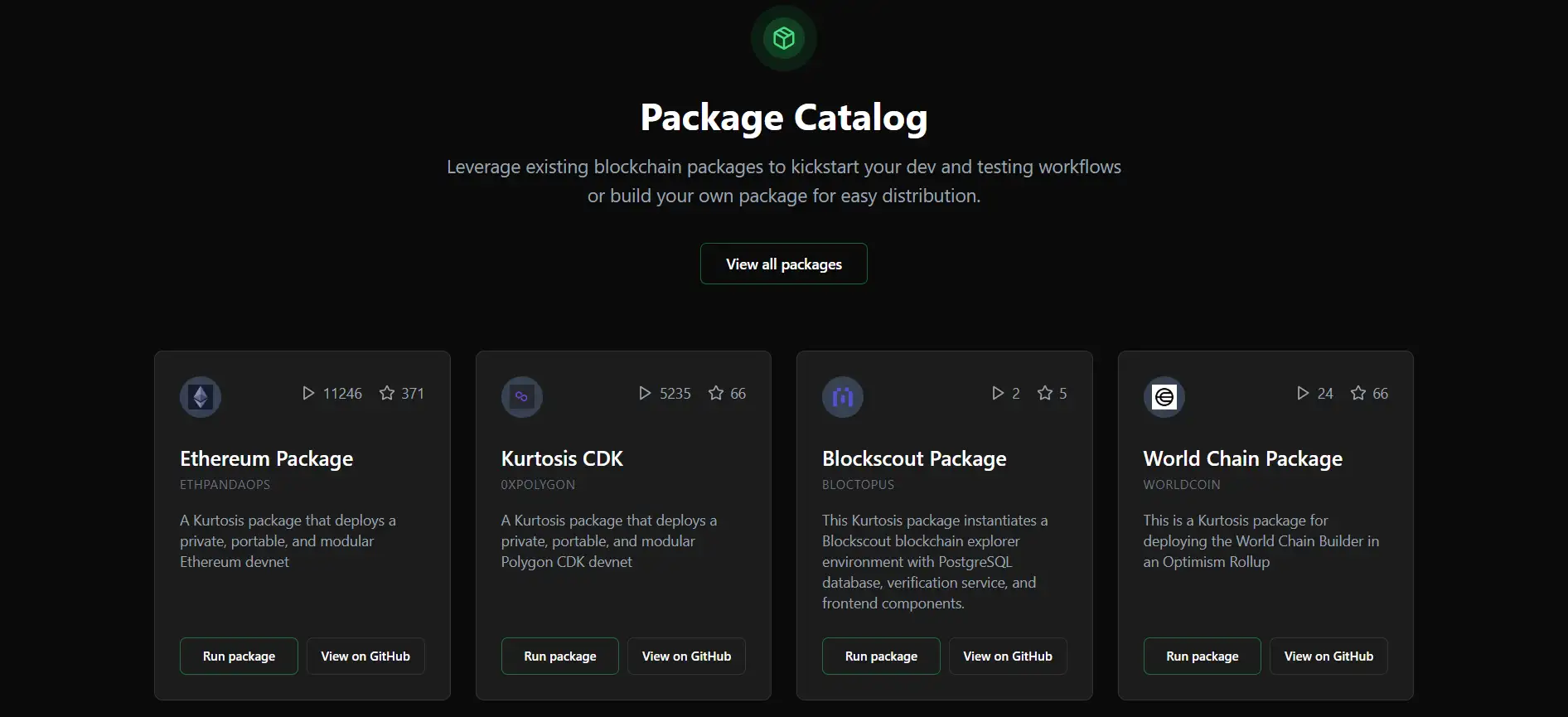Click the run count play icon 11246
Viewport: 1568px width, 717px height.
pyautogui.click(x=308, y=393)
